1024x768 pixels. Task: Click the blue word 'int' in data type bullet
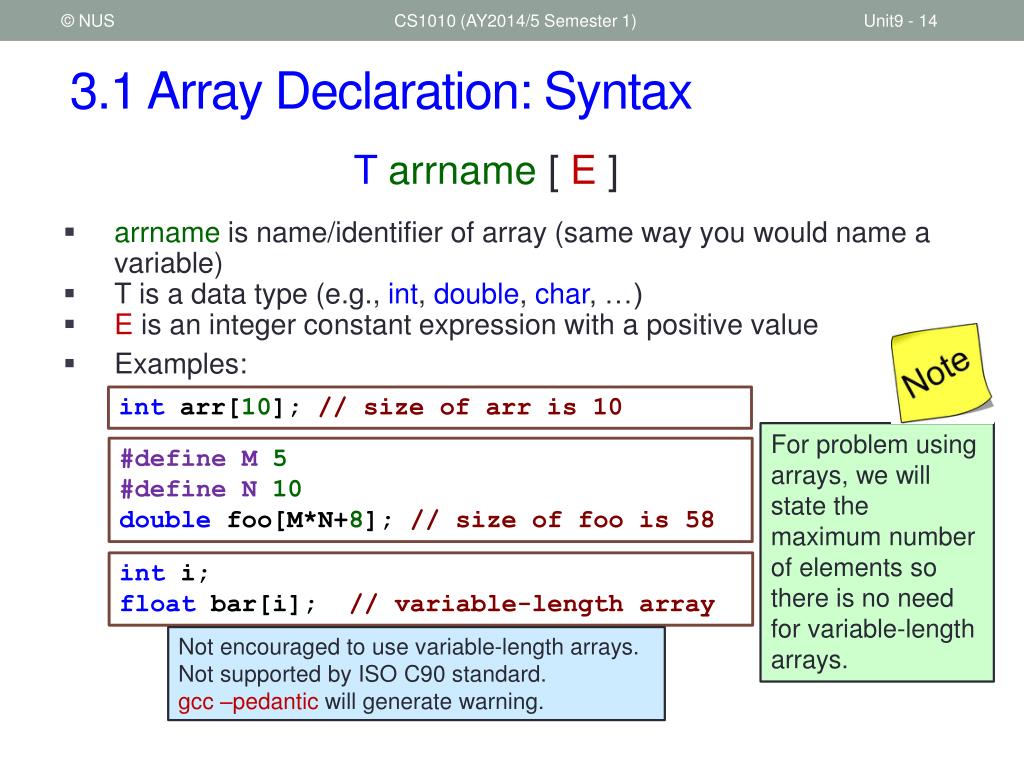click(402, 294)
